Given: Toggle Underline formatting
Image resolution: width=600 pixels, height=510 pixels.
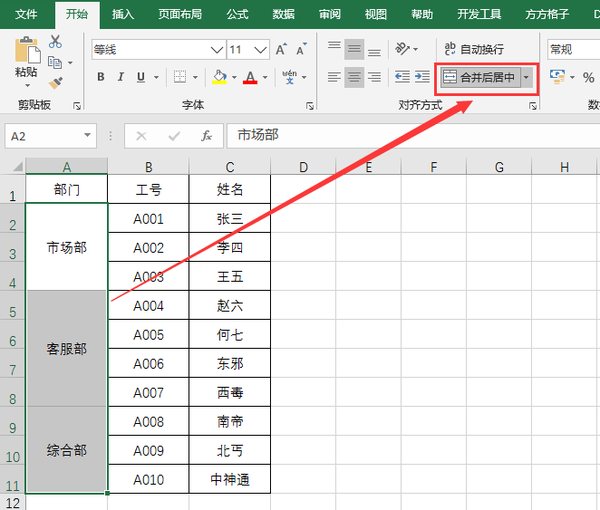Looking at the screenshot, I should (141, 77).
